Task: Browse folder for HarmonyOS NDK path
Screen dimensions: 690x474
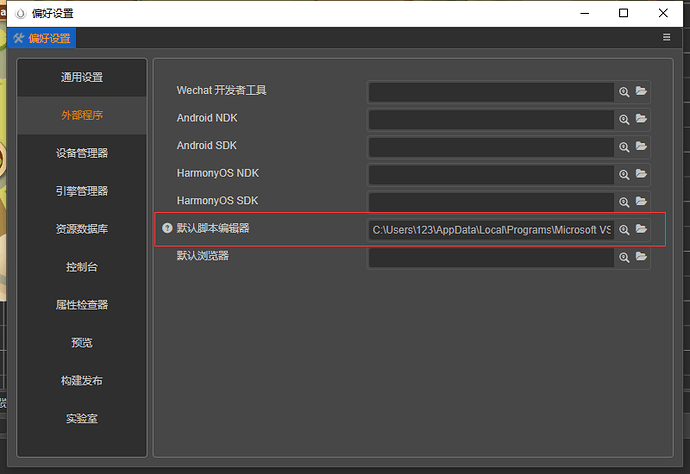Action: pos(641,174)
